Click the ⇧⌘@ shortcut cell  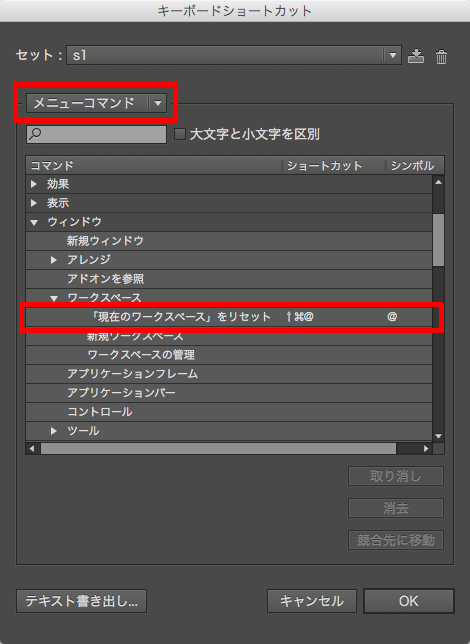tap(300, 317)
